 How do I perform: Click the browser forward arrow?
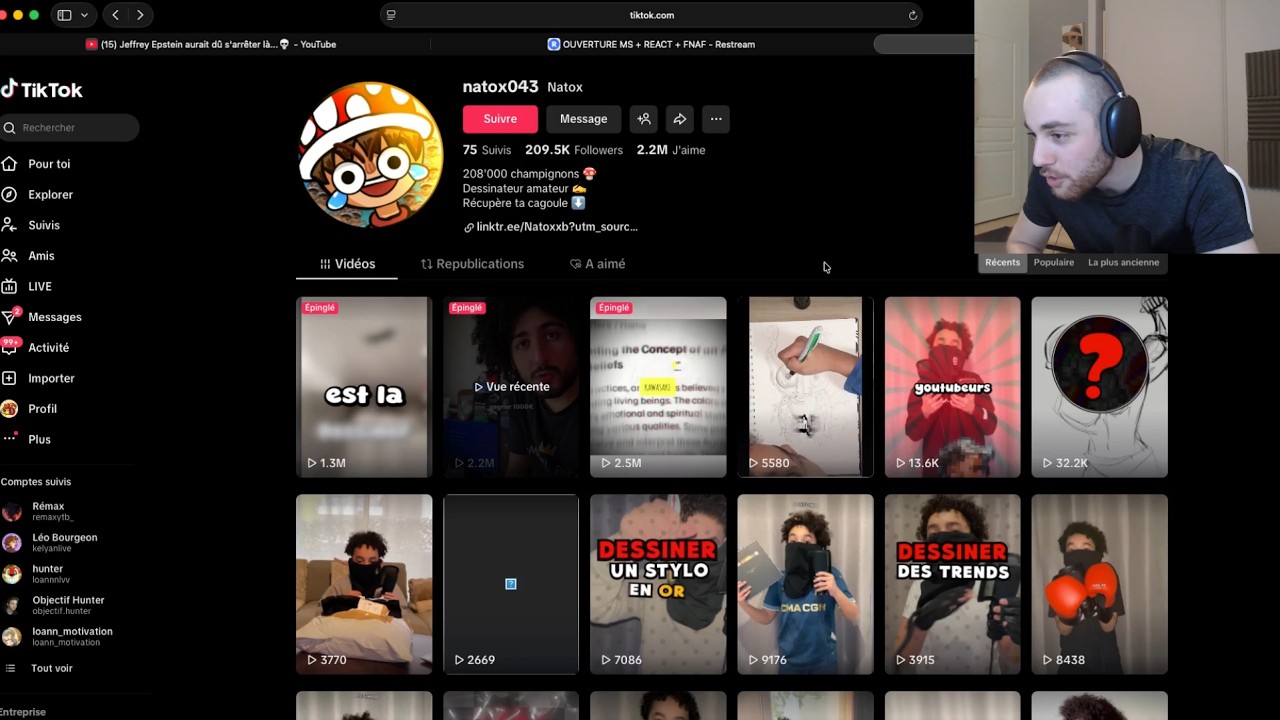pyautogui.click(x=140, y=15)
